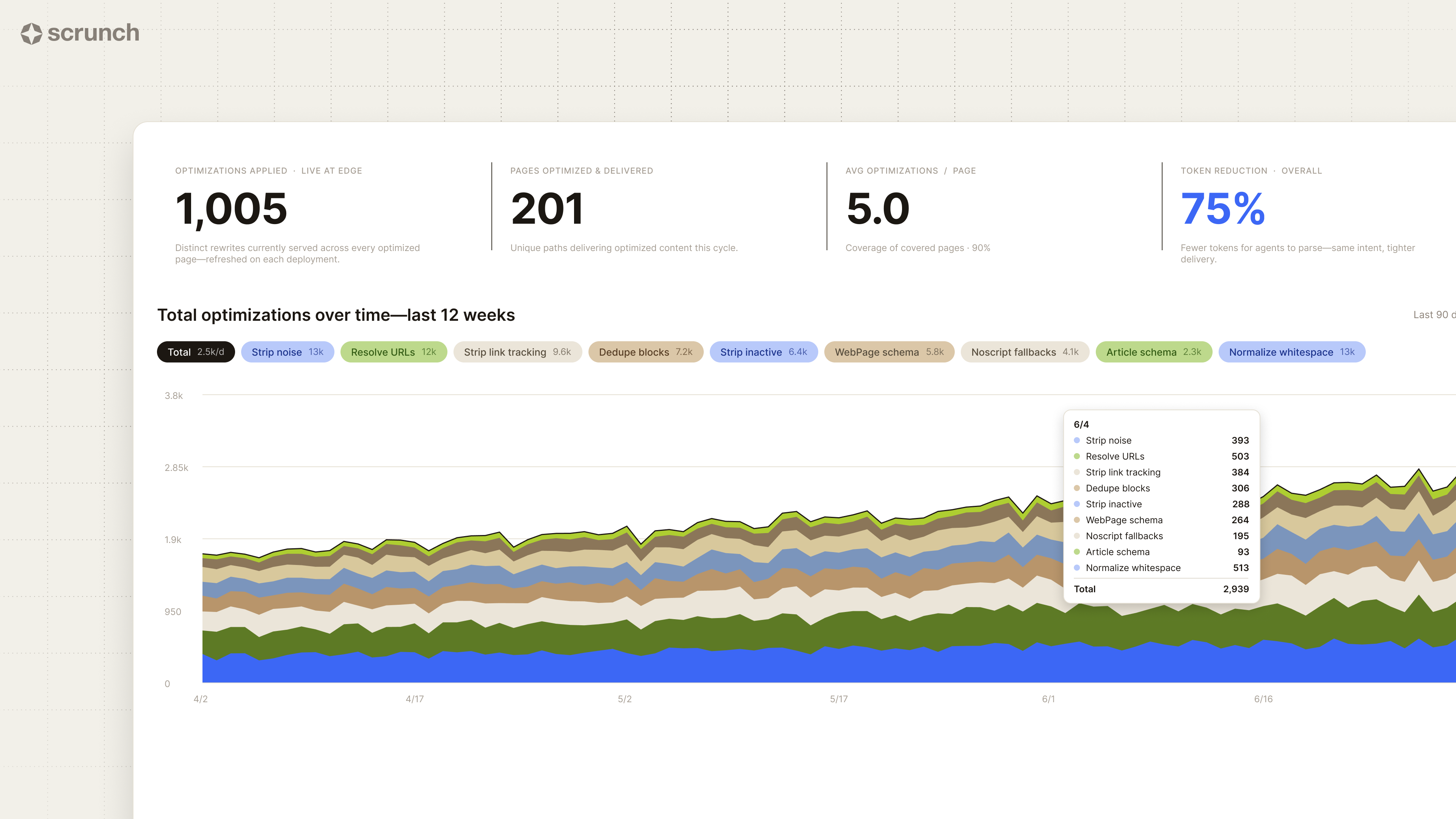Choose the Noscript fallbacks chip
Screen dimensions: 1456x819
pos(1025,352)
